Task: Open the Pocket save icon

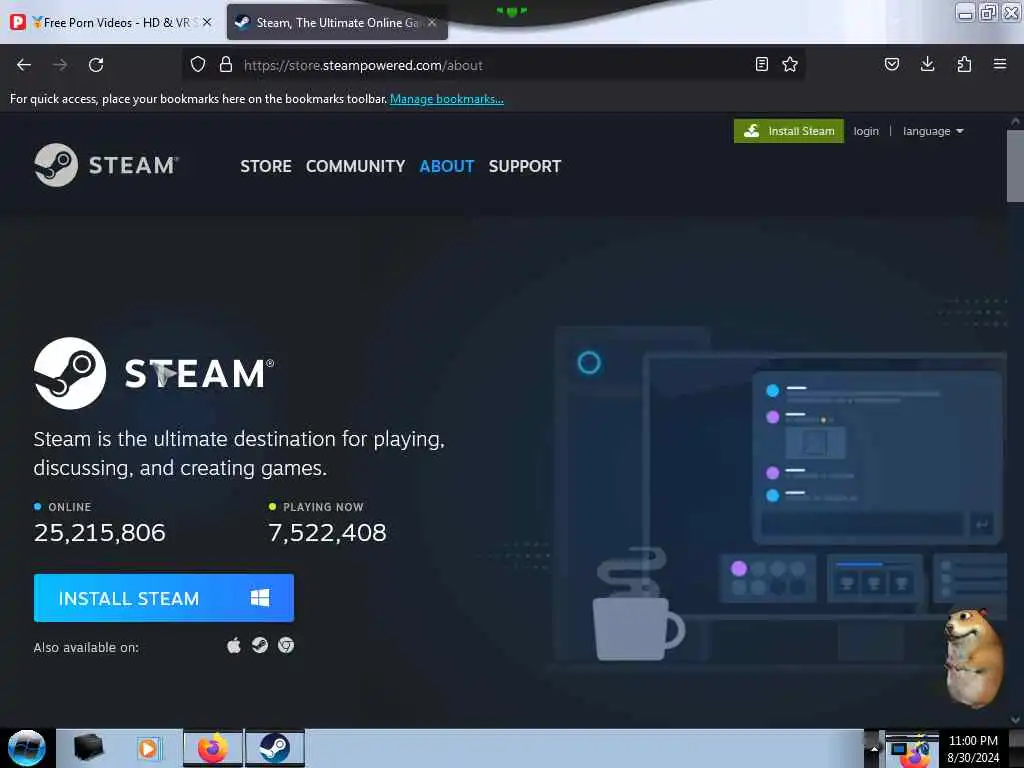Action: [x=892, y=64]
